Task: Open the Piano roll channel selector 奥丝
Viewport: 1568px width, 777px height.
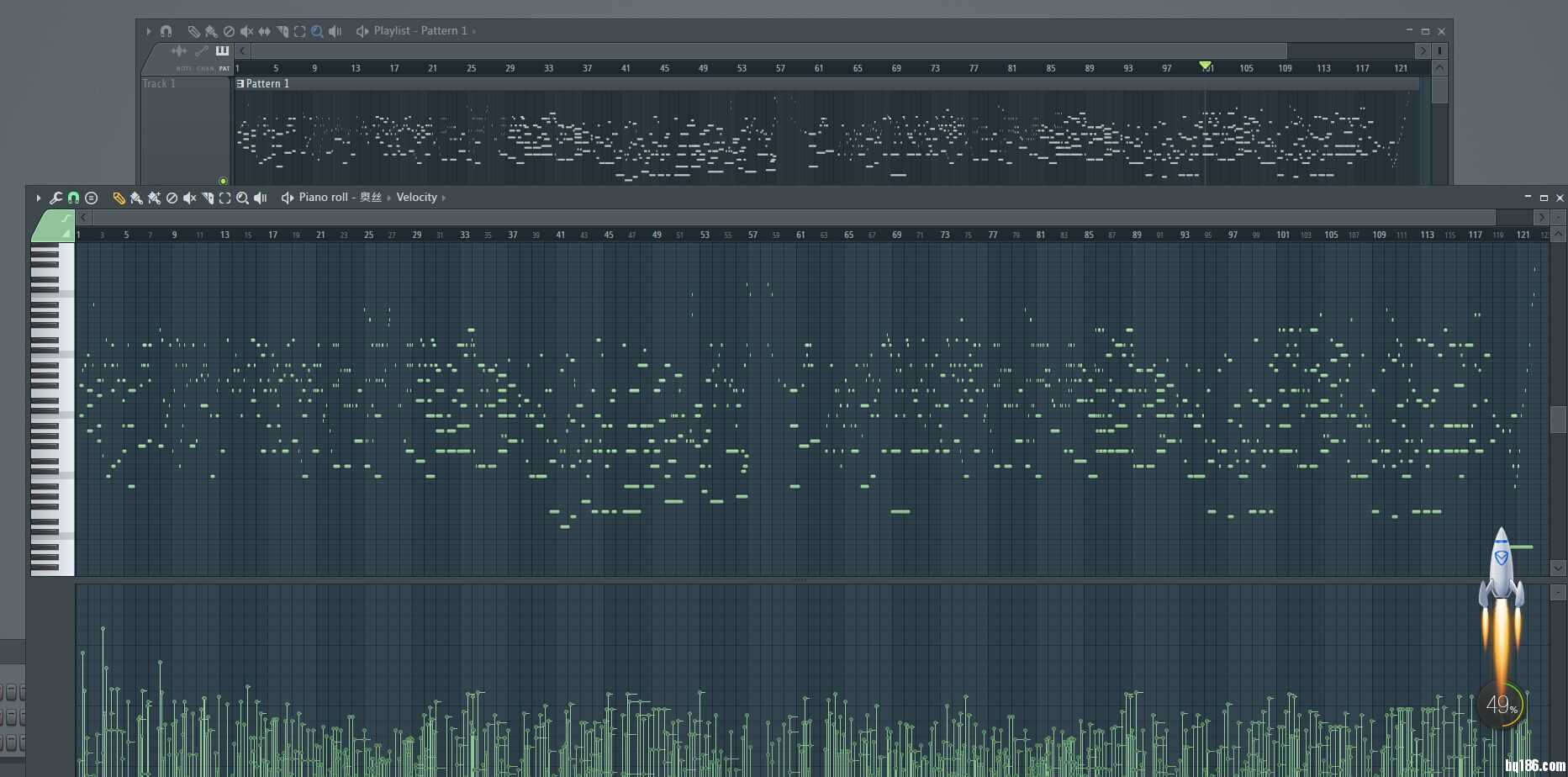Action: click(x=371, y=198)
